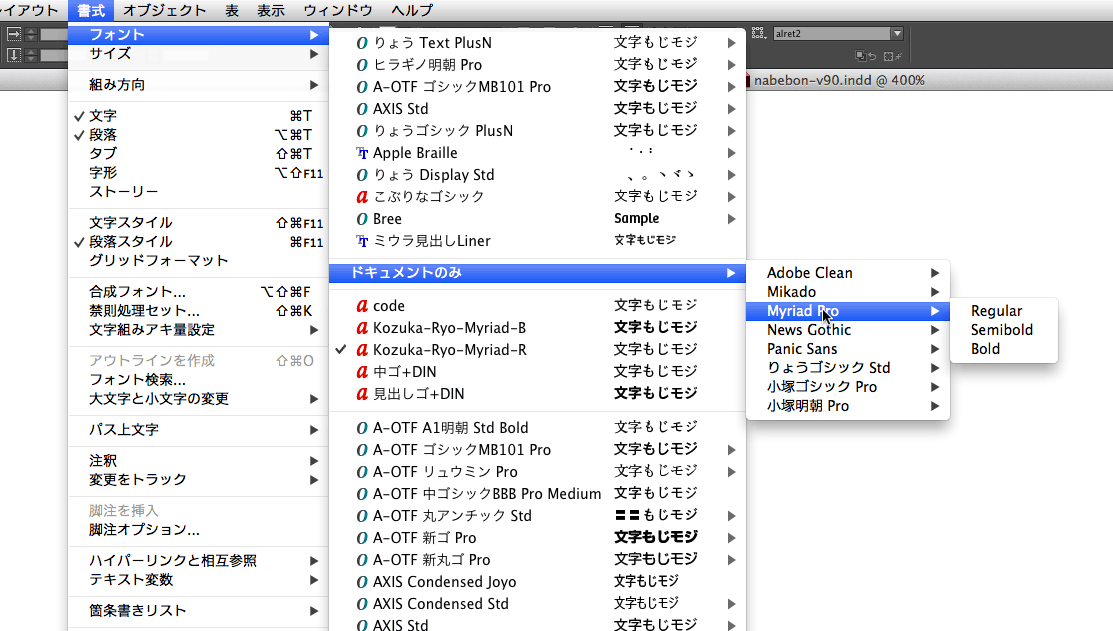Image resolution: width=1113 pixels, height=631 pixels.
Task: Click the OpenType icon beside A-OTF 丸アンチック Std
Action: (362, 516)
